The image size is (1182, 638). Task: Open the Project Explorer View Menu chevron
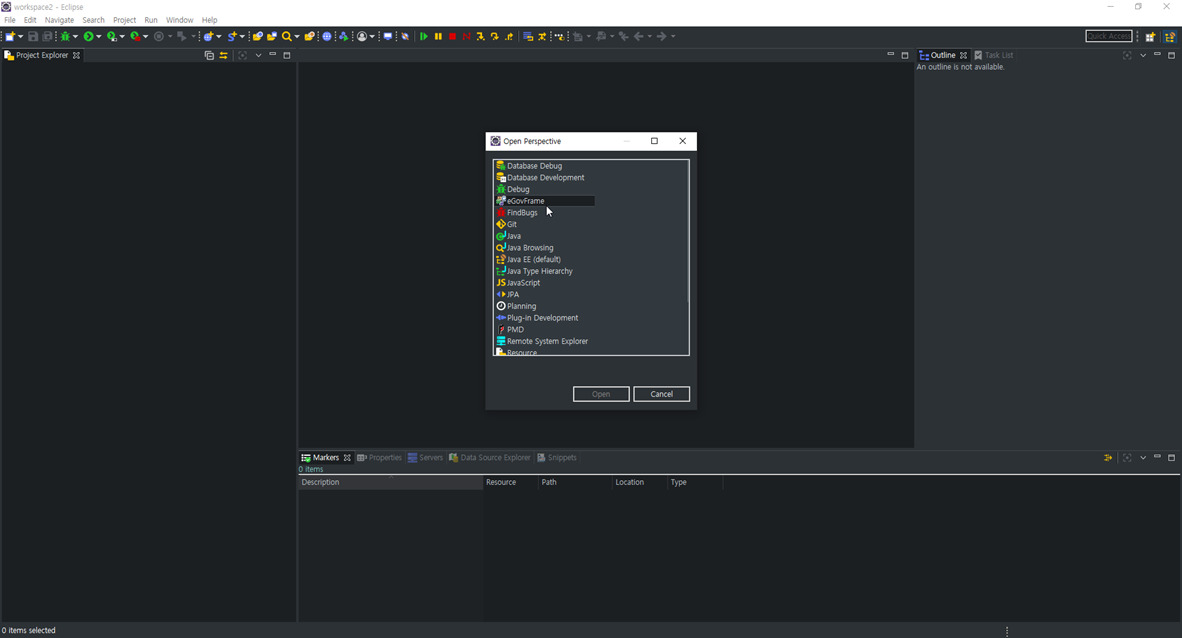(x=258, y=55)
